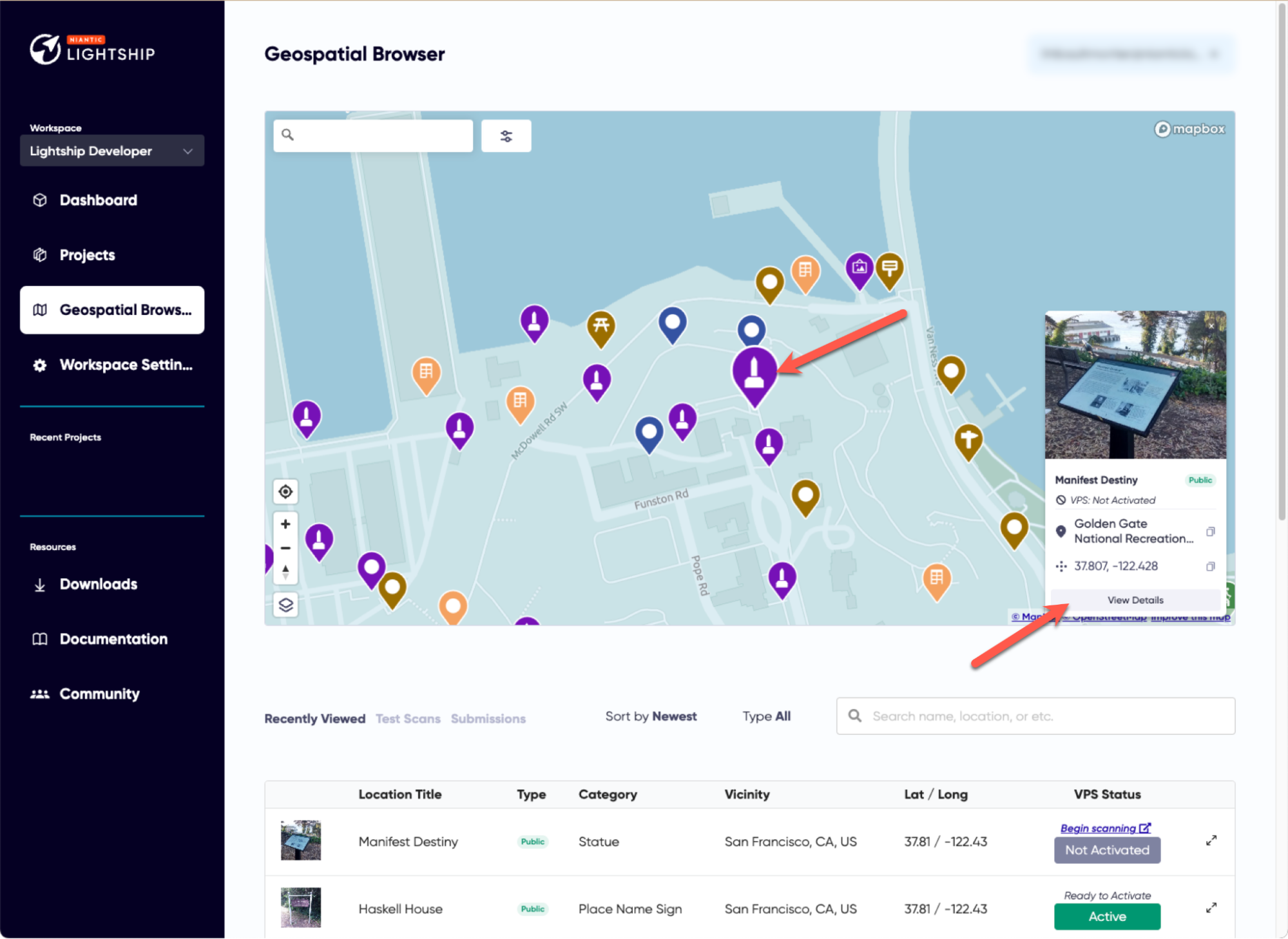Open the map layers switcher icon
1288x939 pixels.
tap(285, 605)
